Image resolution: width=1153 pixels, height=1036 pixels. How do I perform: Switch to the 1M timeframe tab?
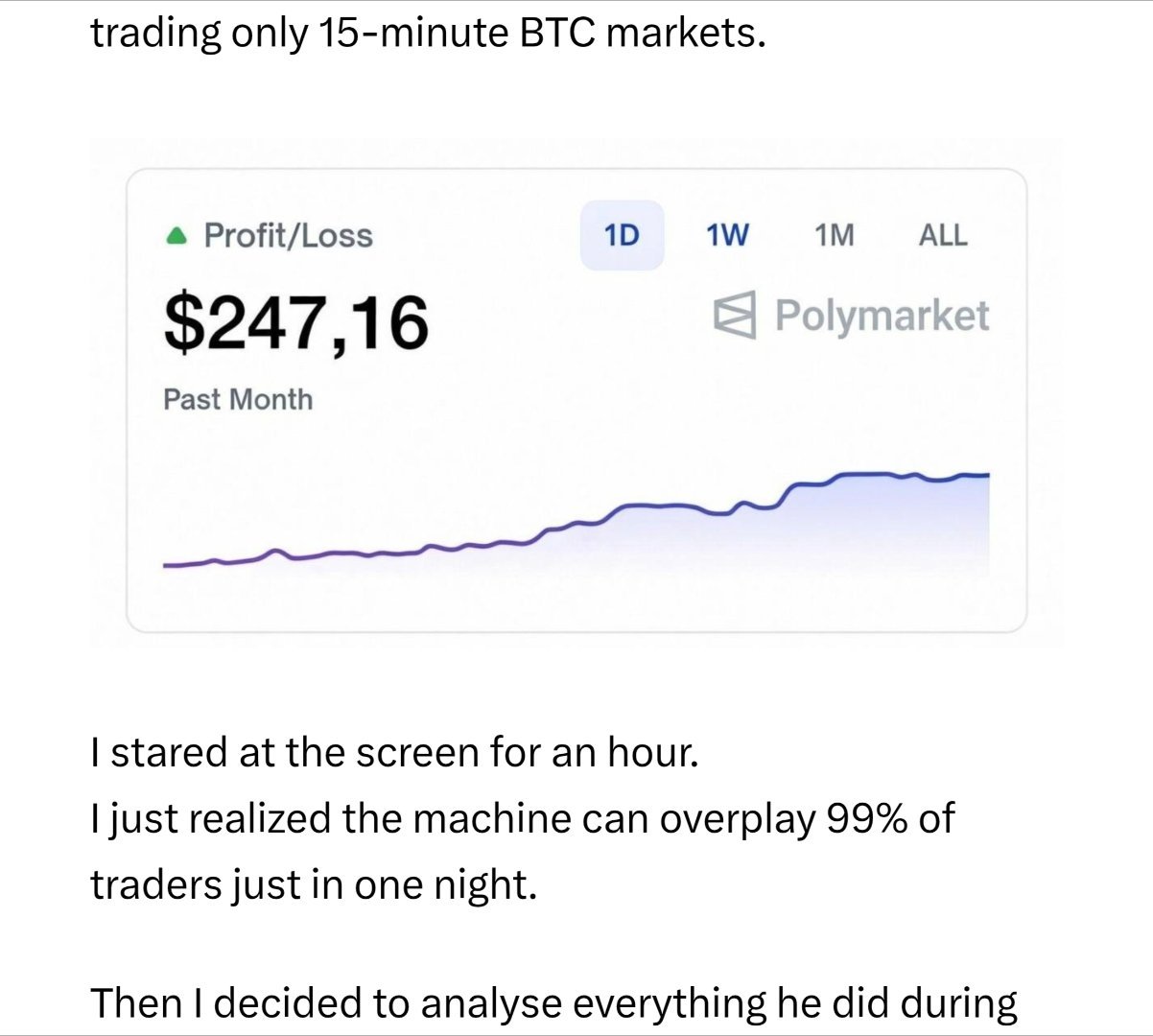tap(834, 233)
